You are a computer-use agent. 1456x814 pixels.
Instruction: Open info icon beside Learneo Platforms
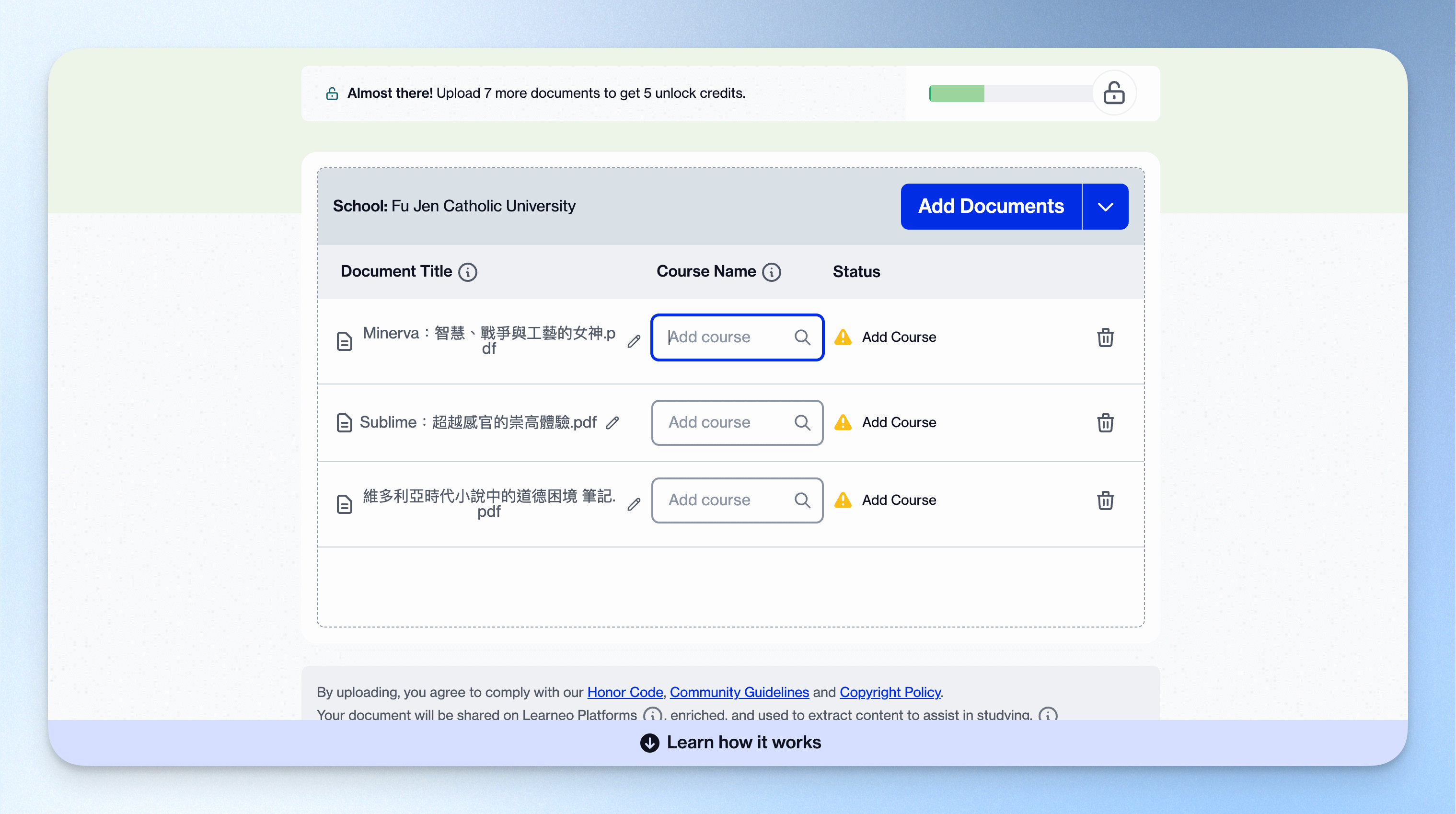[652, 714]
